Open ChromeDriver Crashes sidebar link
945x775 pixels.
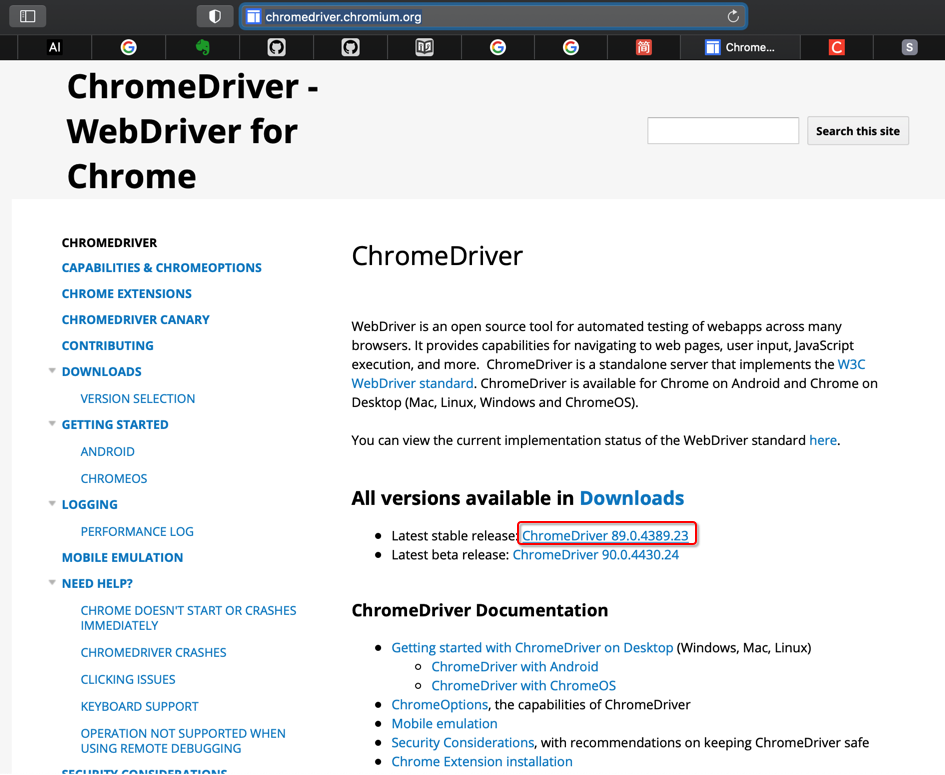154,653
